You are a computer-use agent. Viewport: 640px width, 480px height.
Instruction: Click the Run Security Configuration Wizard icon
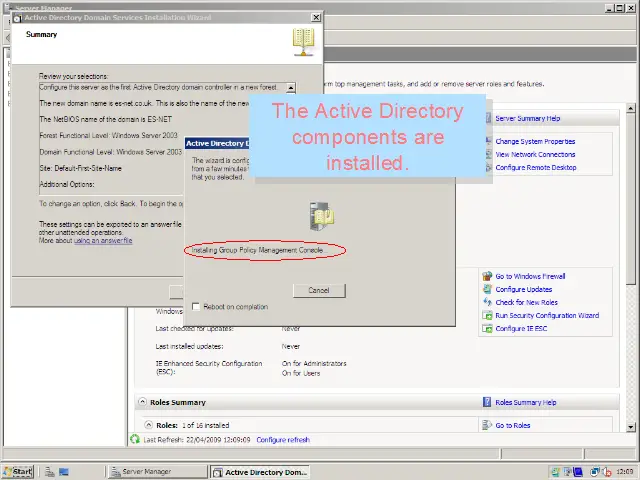[x=487, y=316]
